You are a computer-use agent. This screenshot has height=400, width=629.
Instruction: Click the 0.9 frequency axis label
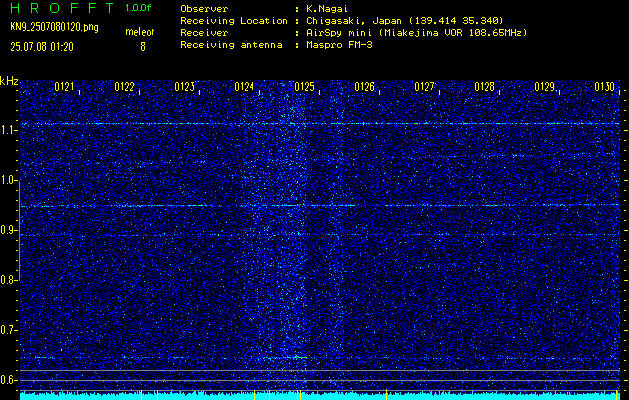[x=8, y=230]
